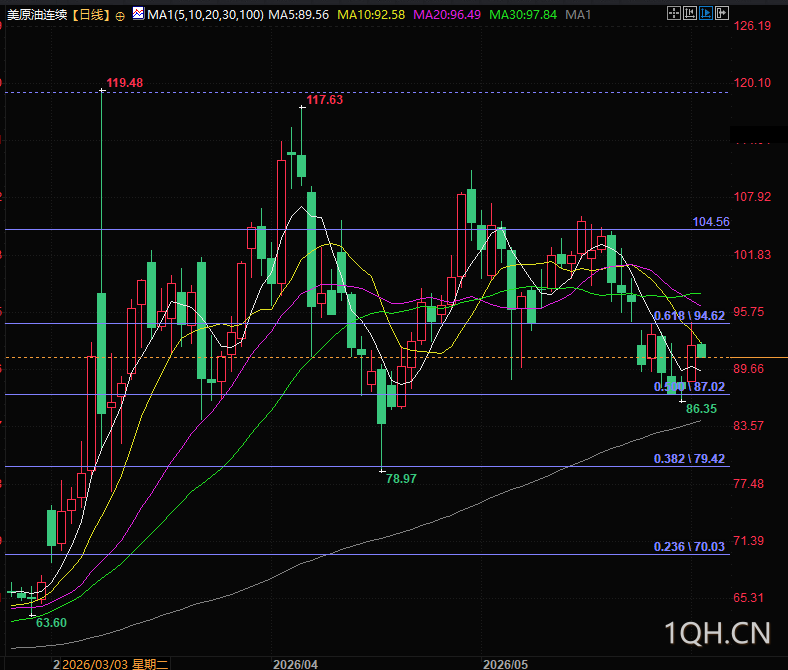This screenshot has width=788, height=670.
Task: Select the tall green candle under 119.48
Action: [x=102, y=353]
